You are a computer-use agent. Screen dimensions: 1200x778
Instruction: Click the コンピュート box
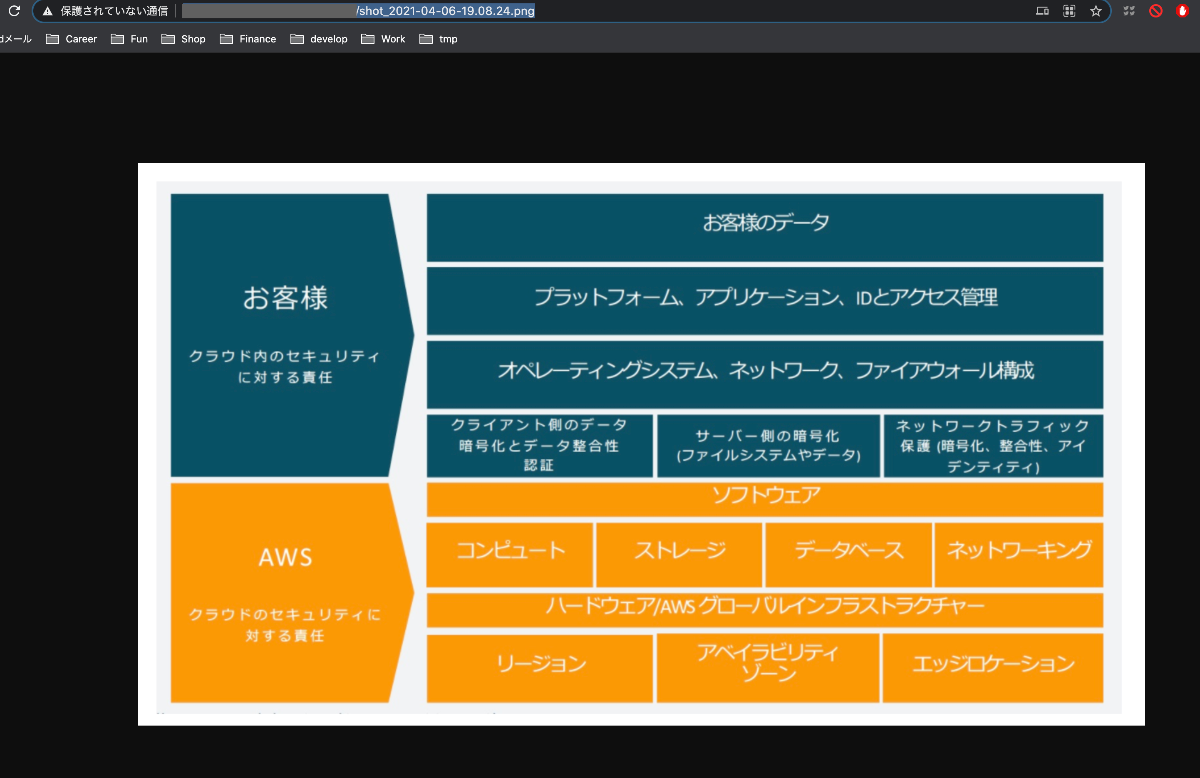(510, 554)
